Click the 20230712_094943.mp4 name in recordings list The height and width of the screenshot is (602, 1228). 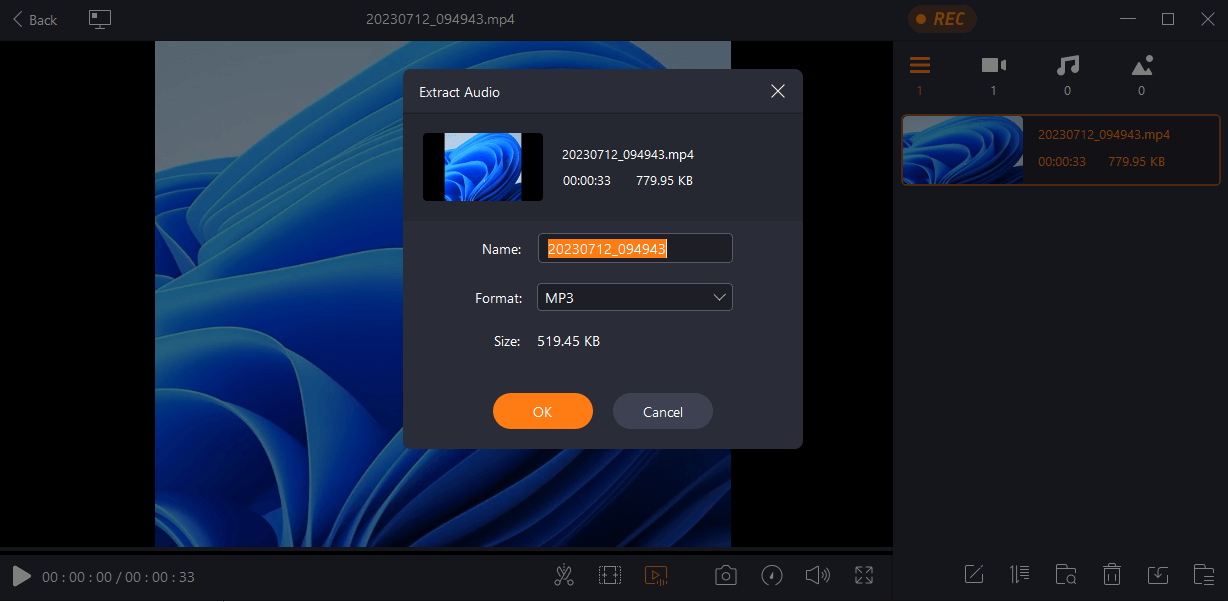[1104, 134]
